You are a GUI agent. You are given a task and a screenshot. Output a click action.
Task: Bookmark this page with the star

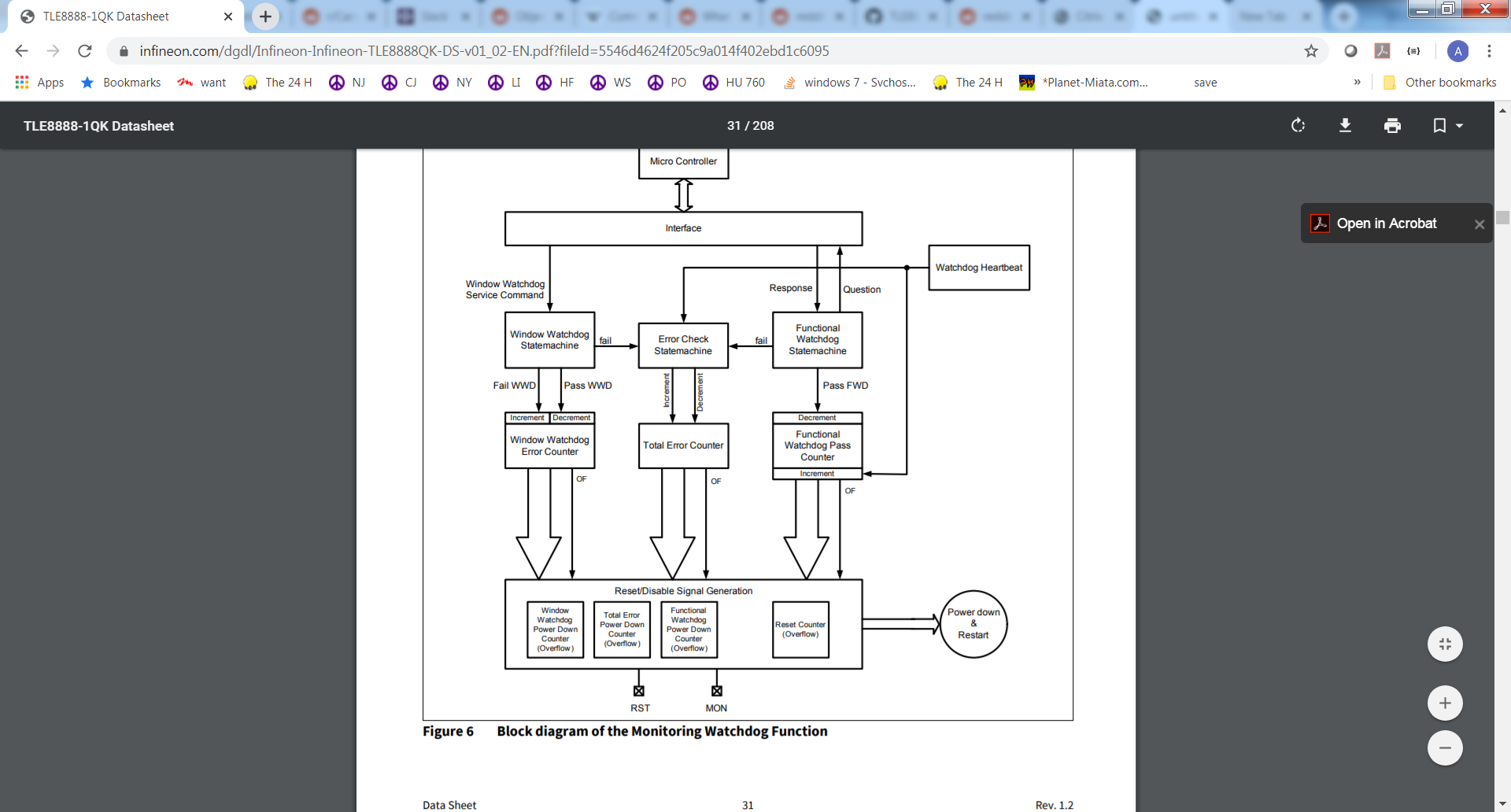pyautogui.click(x=1311, y=50)
